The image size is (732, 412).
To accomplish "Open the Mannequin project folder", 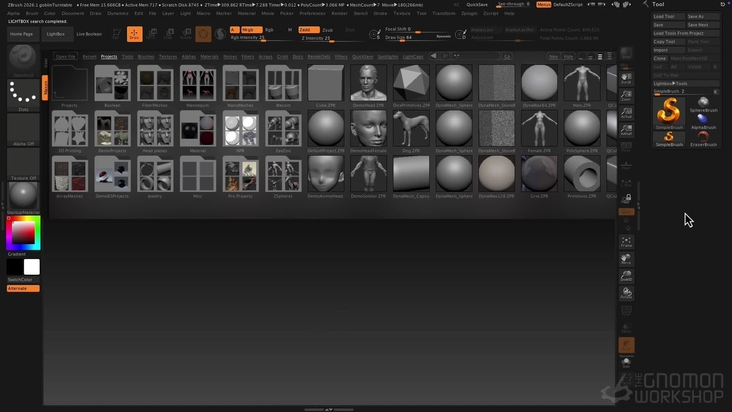I will (198, 86).
